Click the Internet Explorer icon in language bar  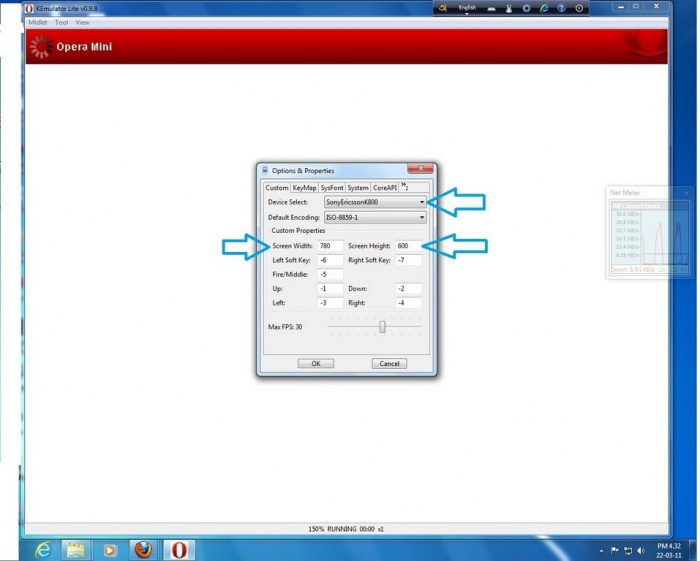[544, 8]
